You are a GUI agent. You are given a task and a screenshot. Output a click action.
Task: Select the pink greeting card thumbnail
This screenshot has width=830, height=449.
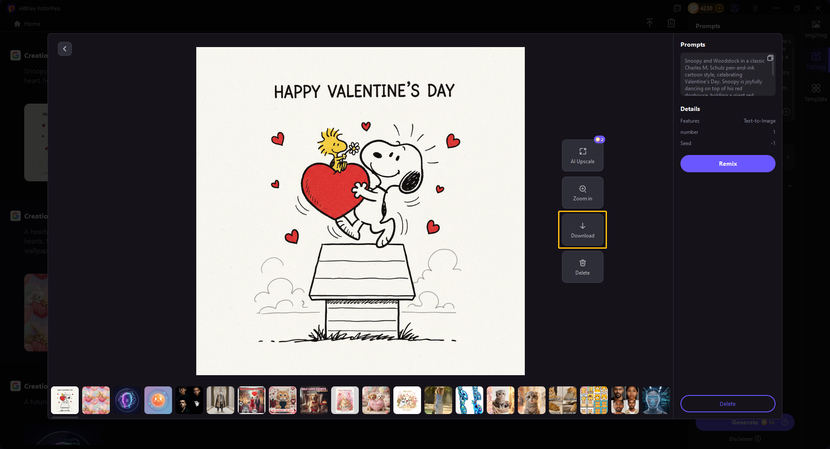345,400
